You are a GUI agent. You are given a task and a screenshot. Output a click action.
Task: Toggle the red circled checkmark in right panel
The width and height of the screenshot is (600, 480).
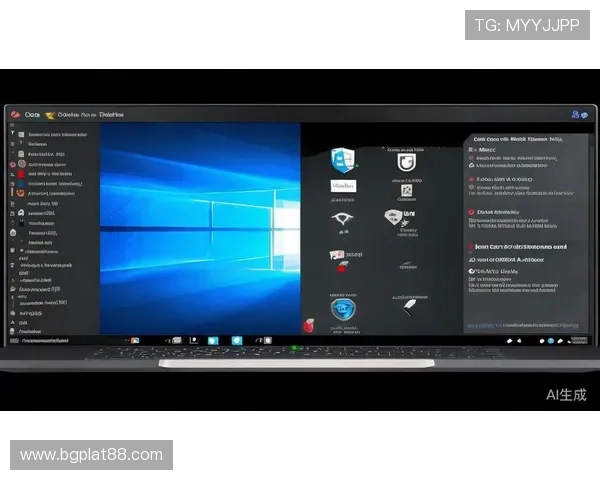point(472,212)
